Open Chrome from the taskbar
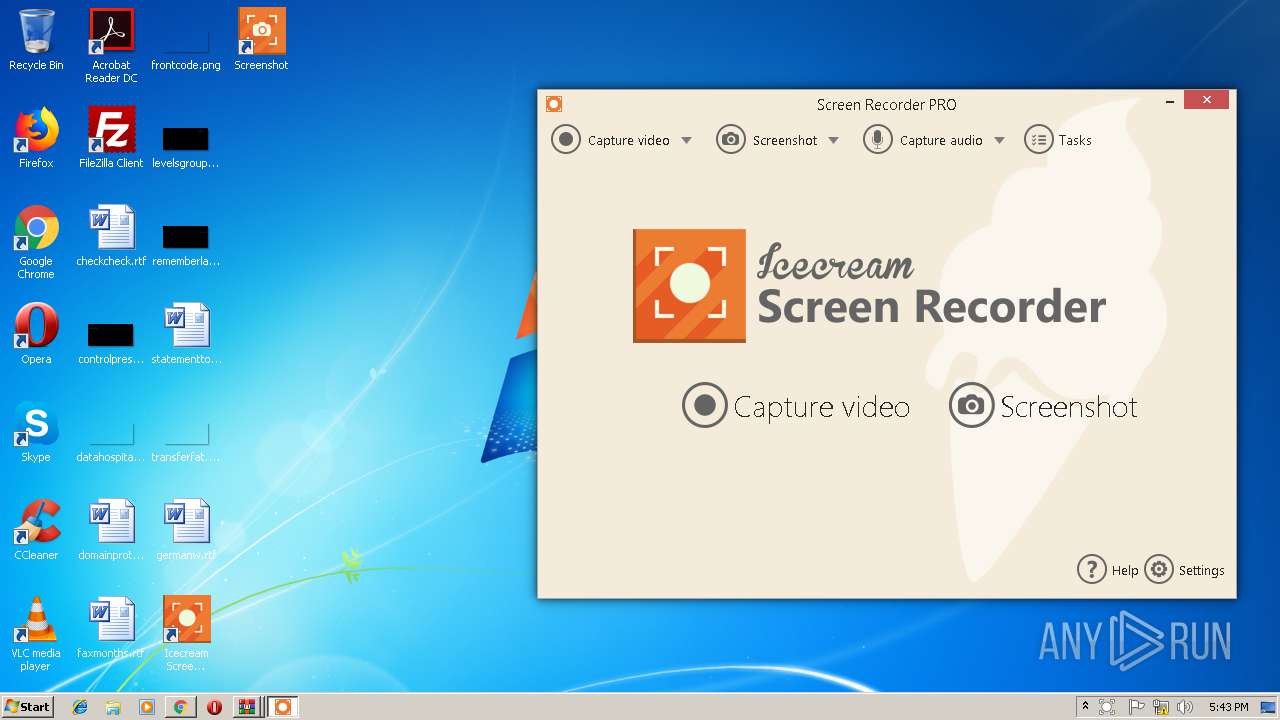The image size is (1280, 720). tap(180, 707)
